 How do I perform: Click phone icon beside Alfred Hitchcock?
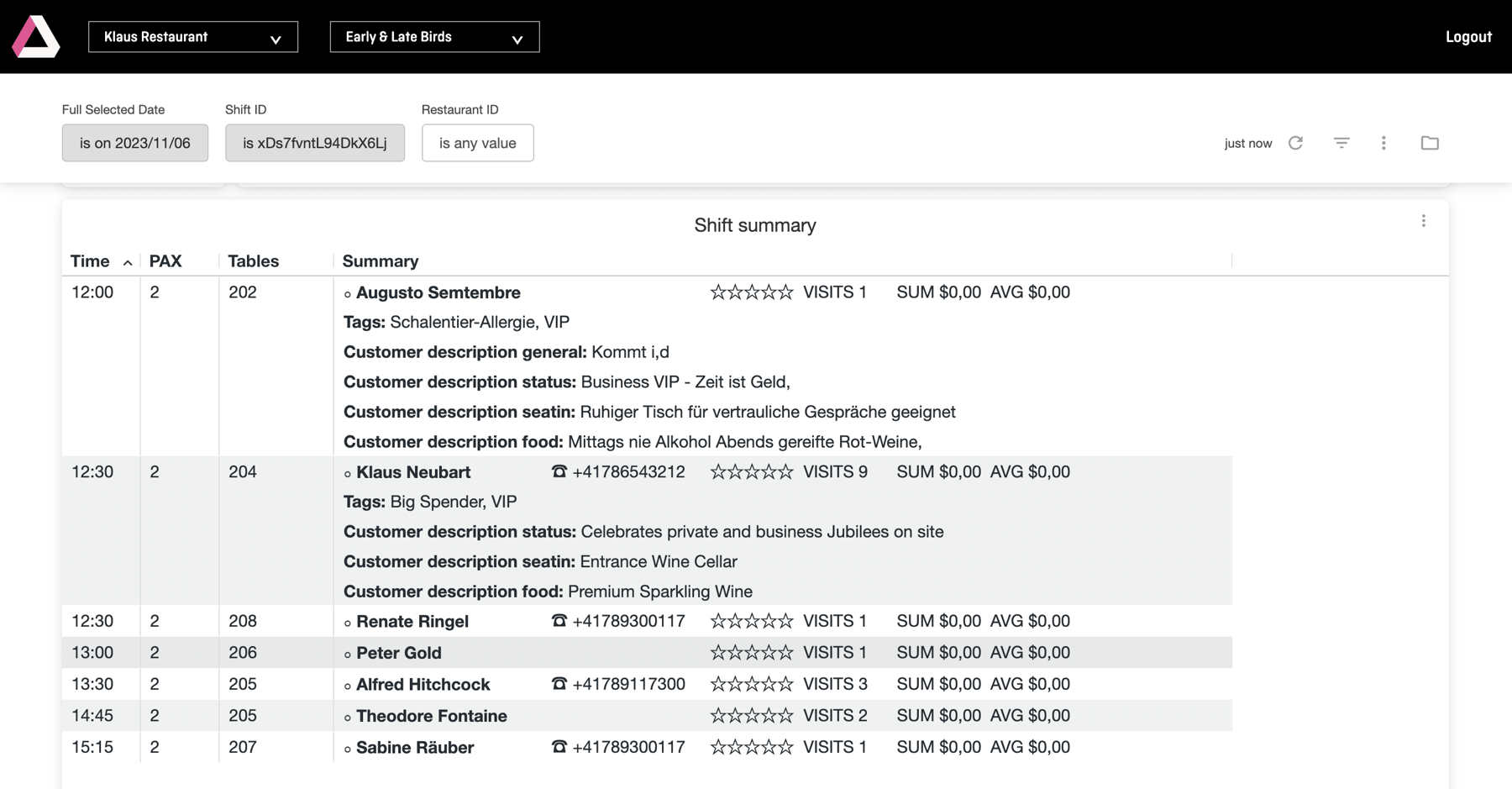559,684
